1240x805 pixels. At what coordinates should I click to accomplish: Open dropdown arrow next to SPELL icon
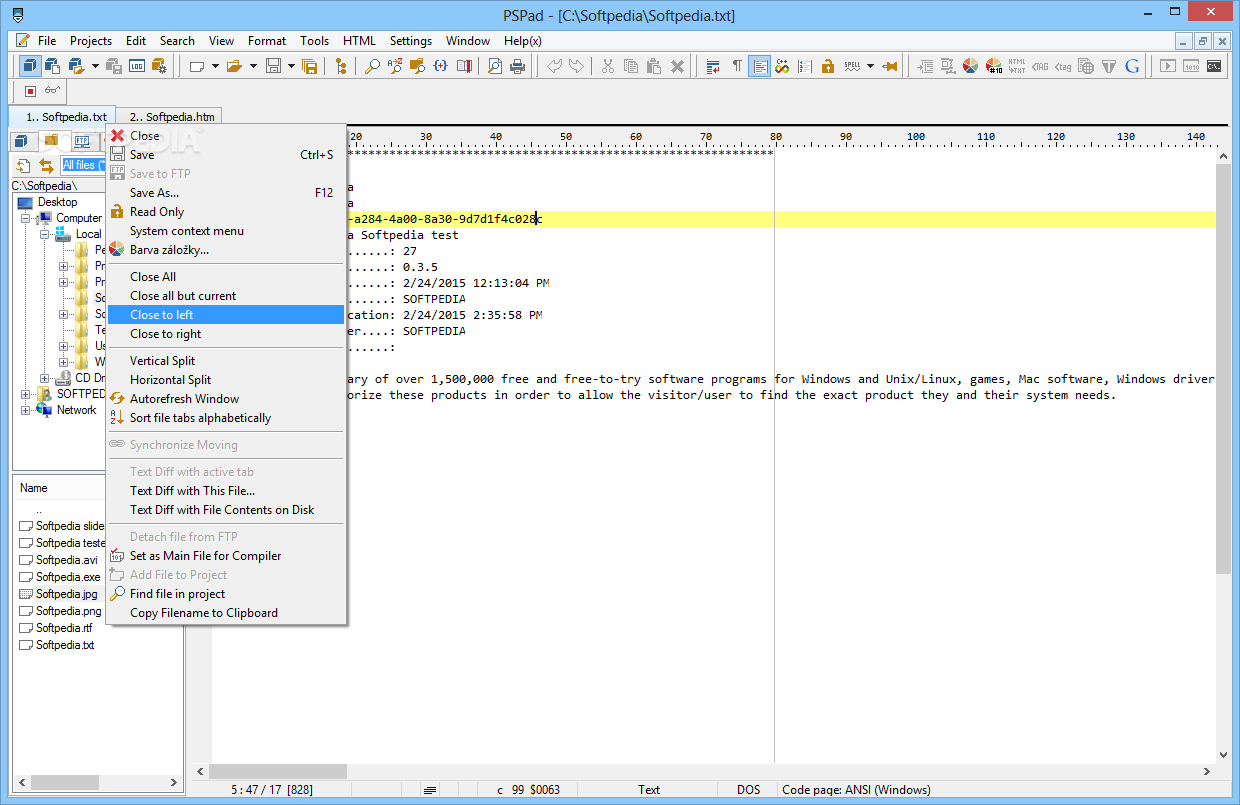click(870, 66)
